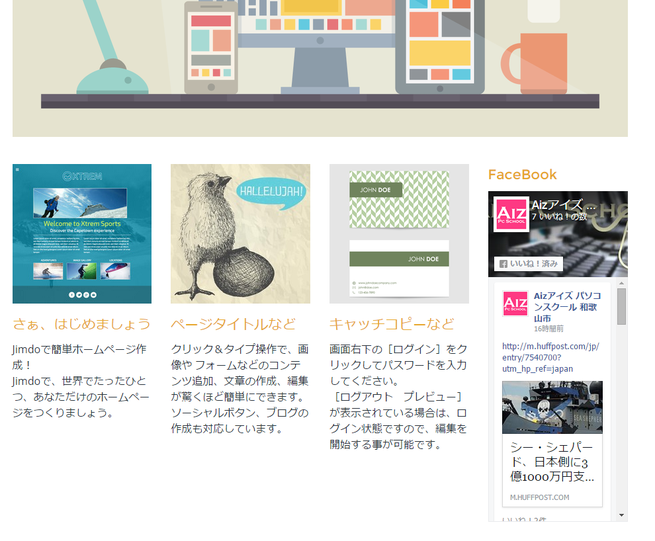Click the Xtrem Sports website template thumbnail
Screen dimensions: 655x541
point(82,234)
